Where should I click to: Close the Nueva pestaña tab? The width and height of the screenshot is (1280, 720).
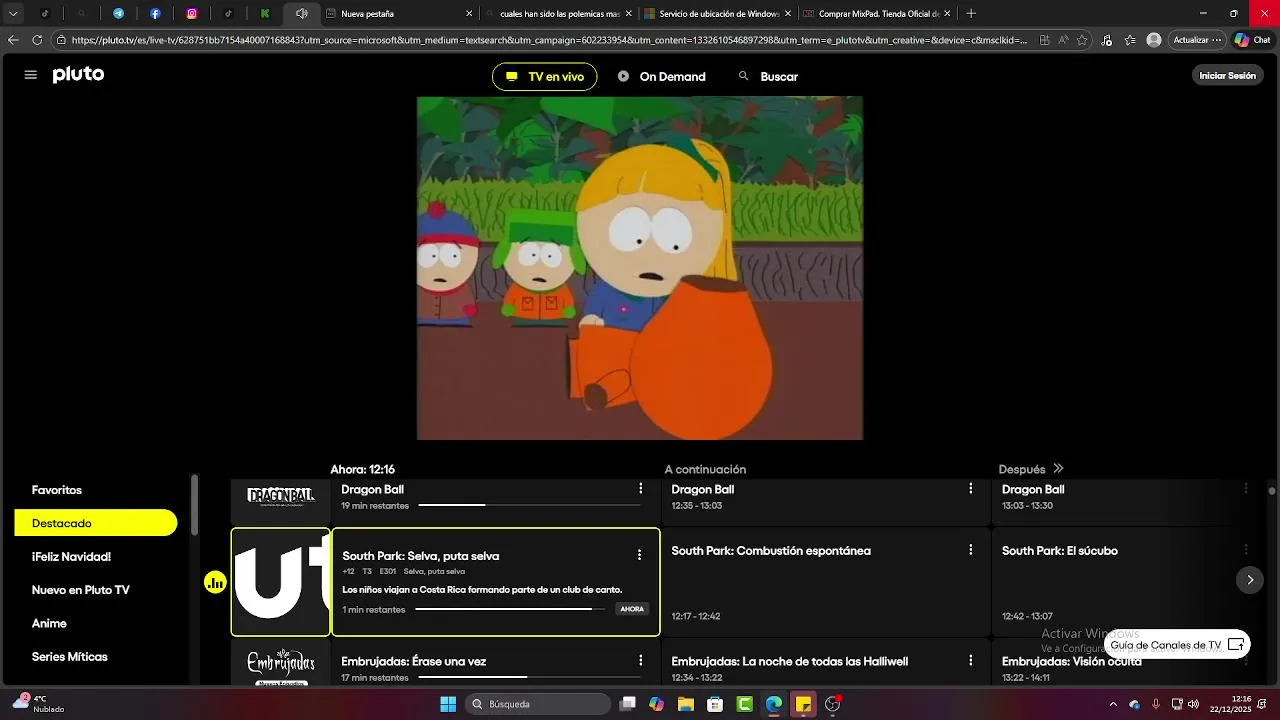(469, 14)
